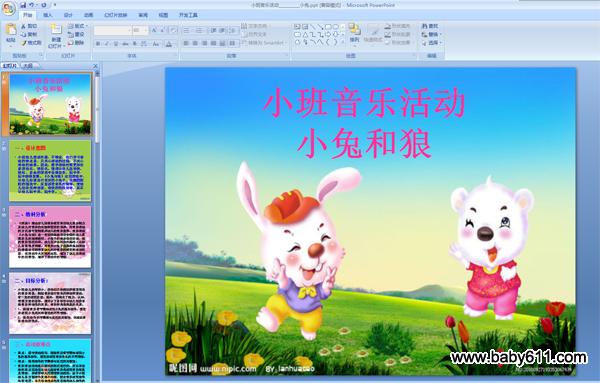Toggle Underline text formatting

click(x=116, y=44)
